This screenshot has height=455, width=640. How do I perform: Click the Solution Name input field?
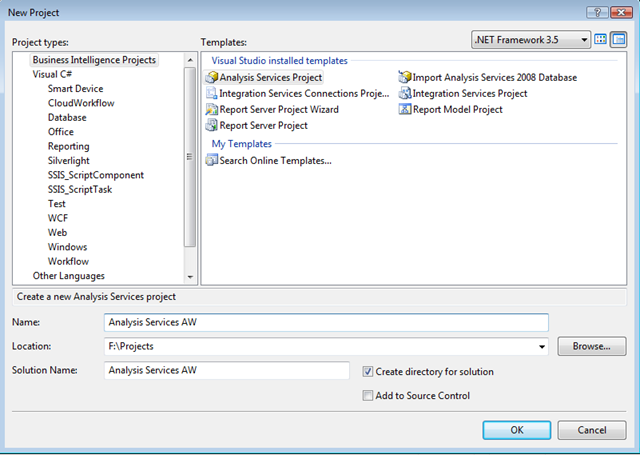(x=227, y=370)
